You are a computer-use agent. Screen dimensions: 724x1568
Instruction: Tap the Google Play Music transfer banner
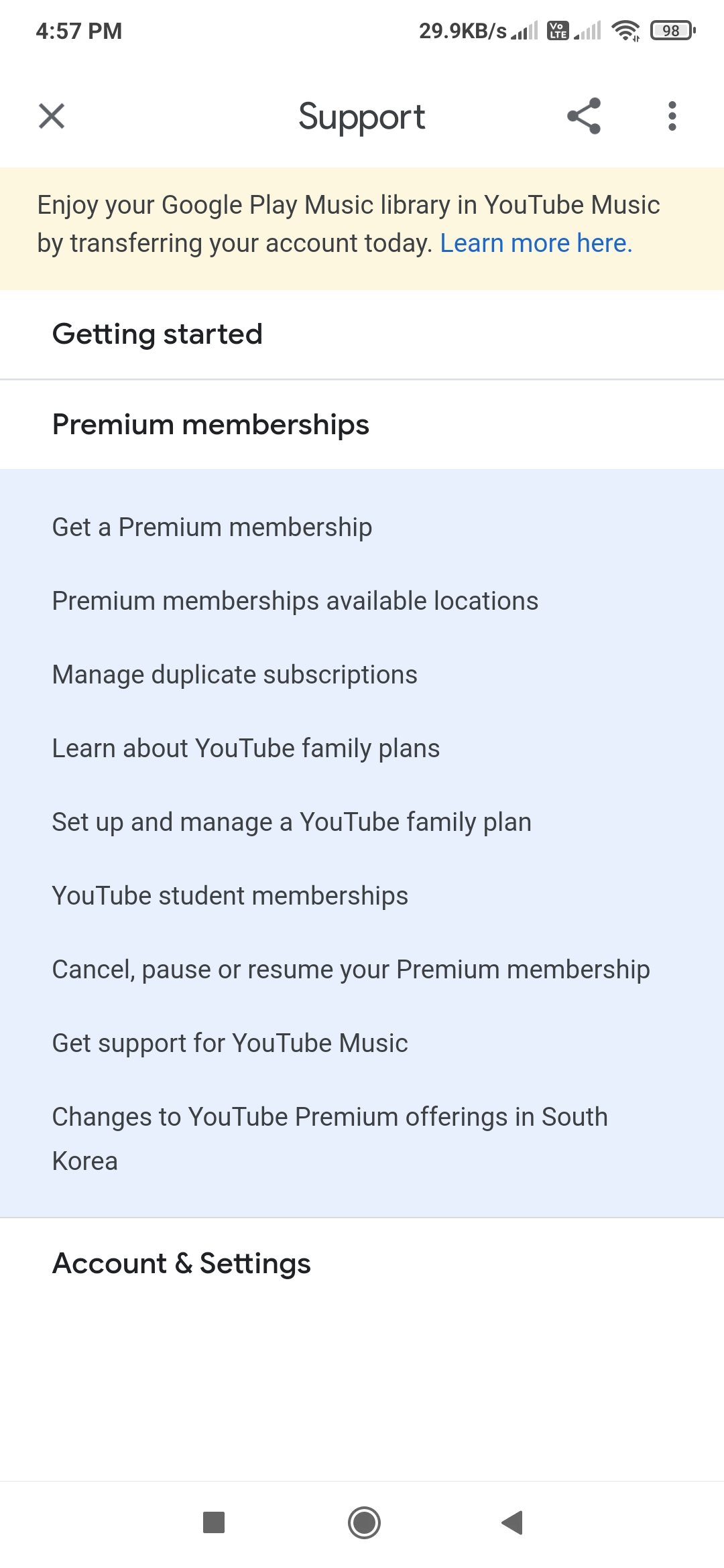362,228
